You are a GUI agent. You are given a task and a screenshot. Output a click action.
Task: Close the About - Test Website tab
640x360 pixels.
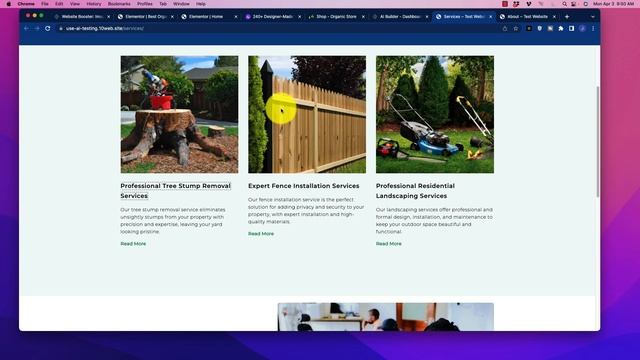(x=554, y=17)
